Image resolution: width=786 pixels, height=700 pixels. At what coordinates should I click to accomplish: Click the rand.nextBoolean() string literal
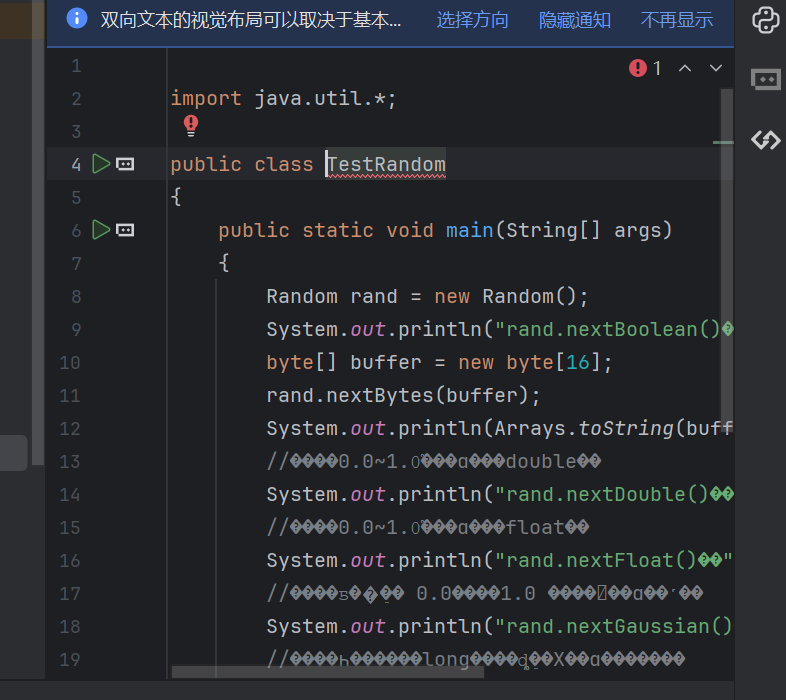tap(614, 329)
